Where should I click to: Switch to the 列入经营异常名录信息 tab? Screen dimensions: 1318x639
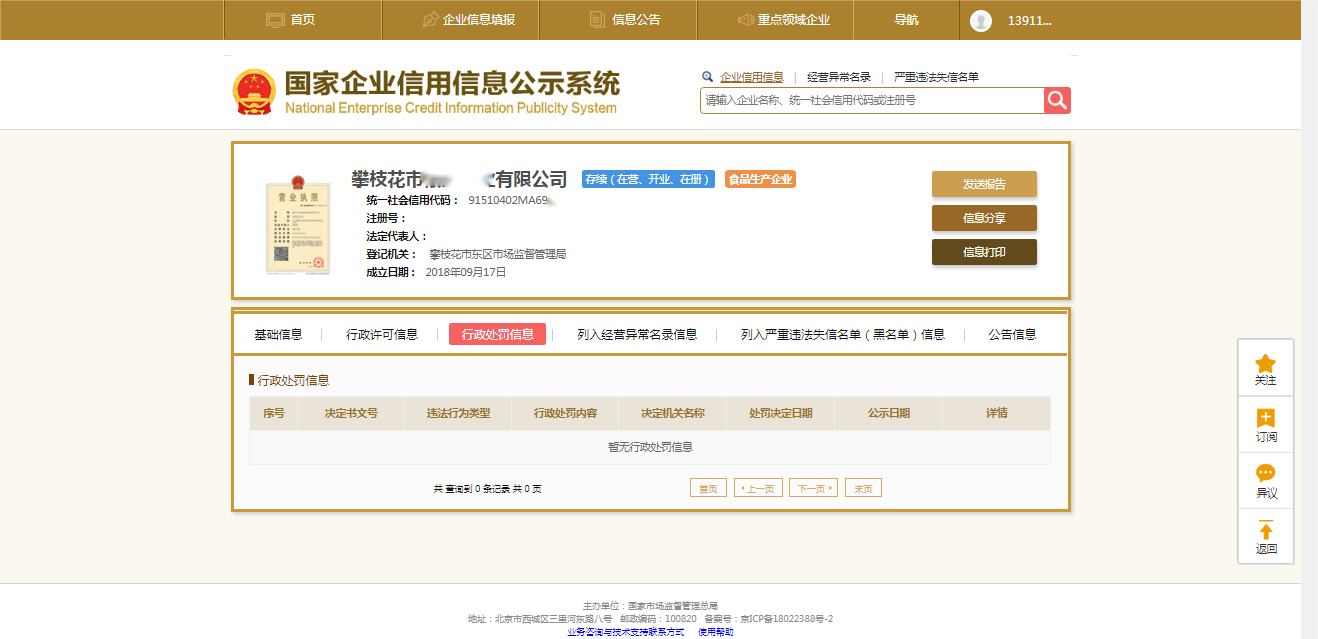click(637, 334)
